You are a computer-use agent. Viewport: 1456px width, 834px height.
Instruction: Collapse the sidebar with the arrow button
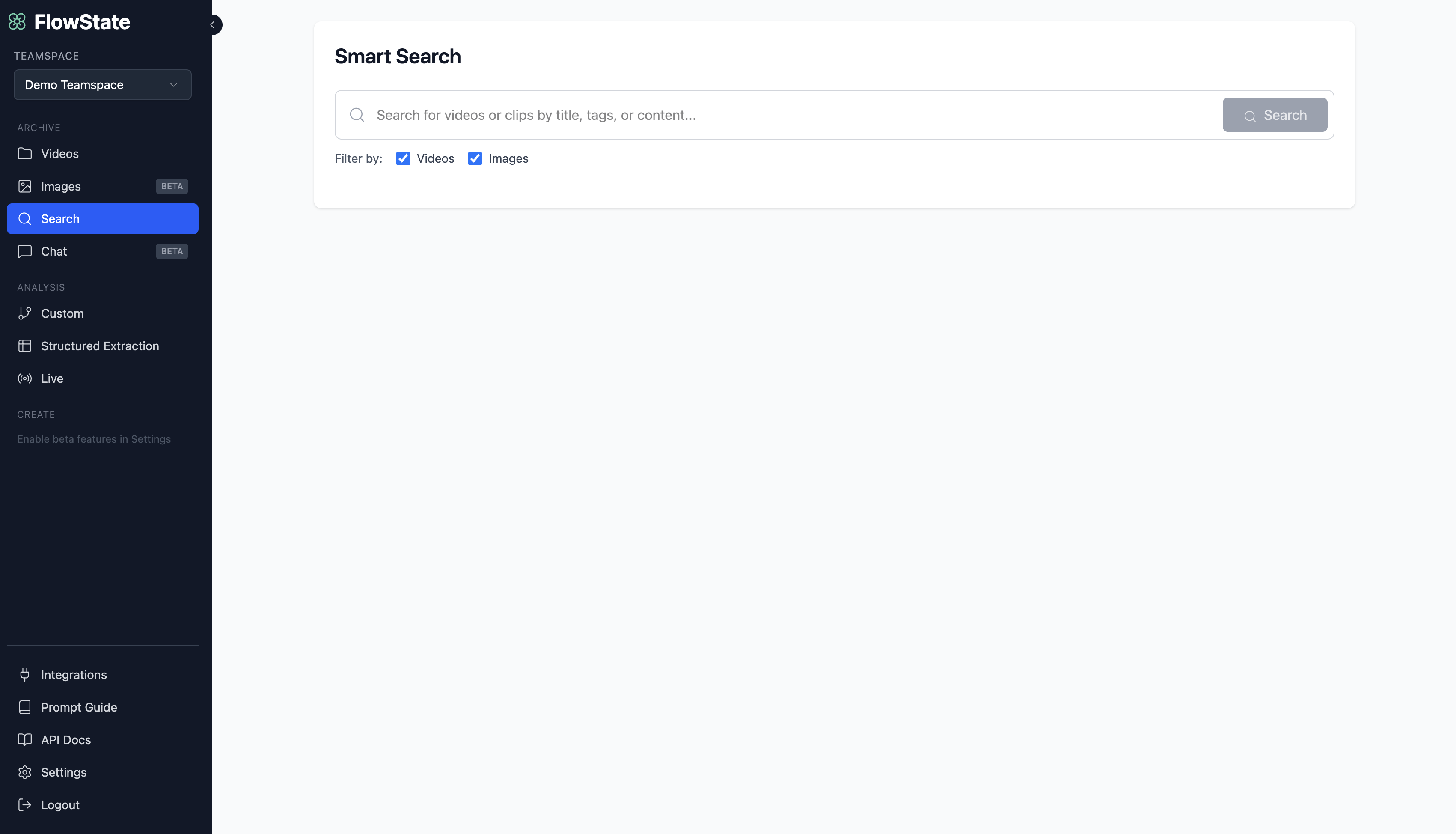pyautogui.click(x=212, y=25)
